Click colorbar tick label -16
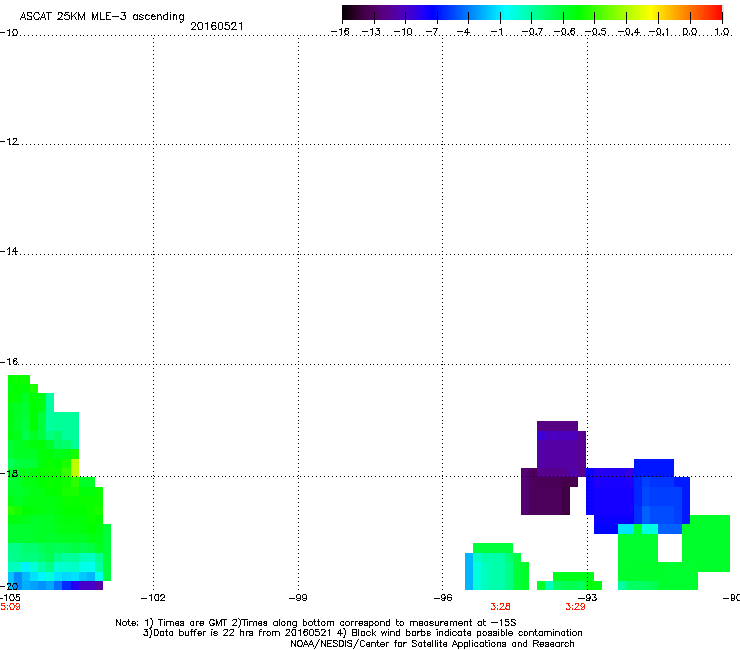 pos(340,32)
